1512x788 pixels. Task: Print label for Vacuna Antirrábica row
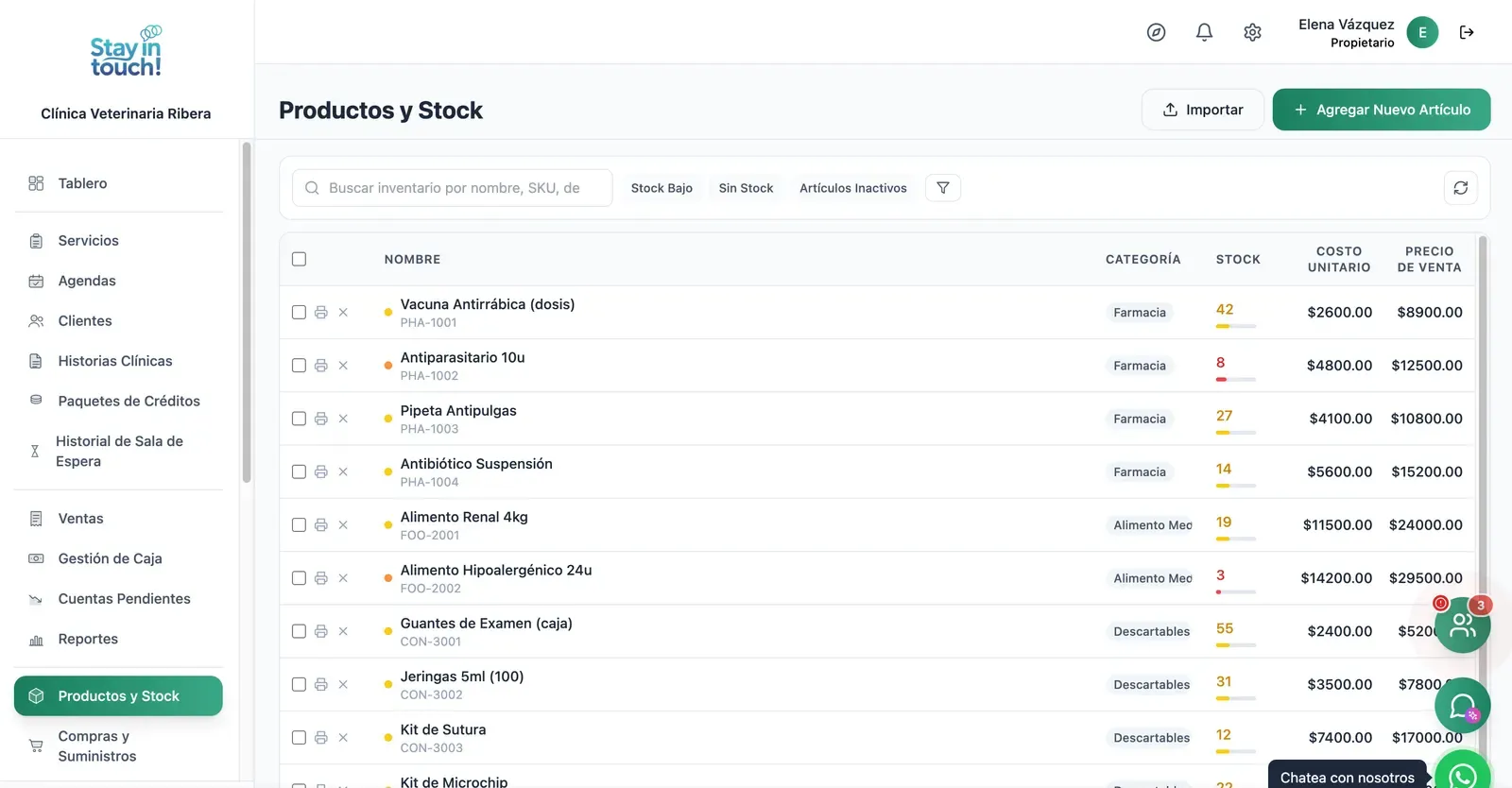coord(321,313)
